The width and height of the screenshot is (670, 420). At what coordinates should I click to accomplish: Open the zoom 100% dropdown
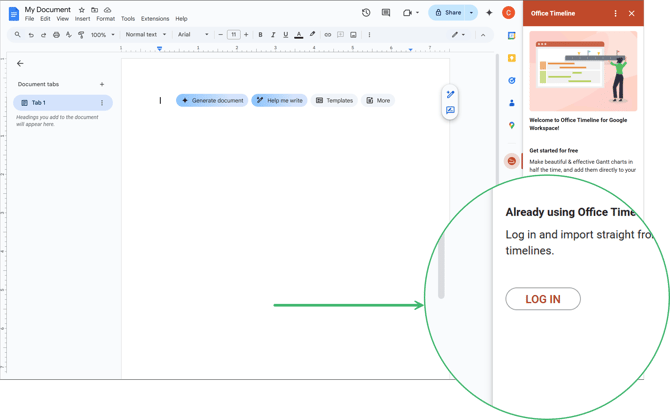pyautogui.click(x=103, y=35)
